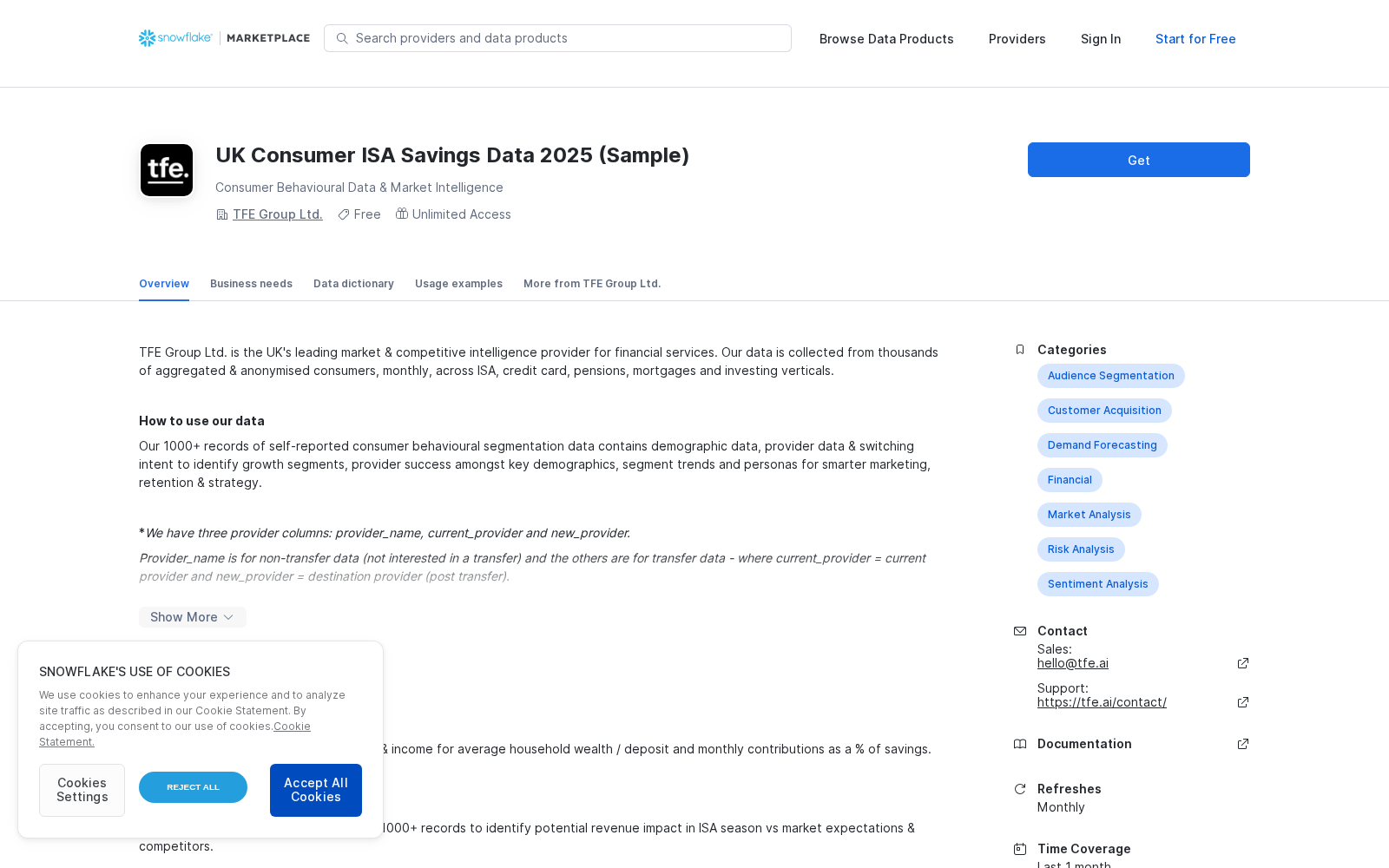Open TFE Group Ltd. provider link

pos(278,214)
